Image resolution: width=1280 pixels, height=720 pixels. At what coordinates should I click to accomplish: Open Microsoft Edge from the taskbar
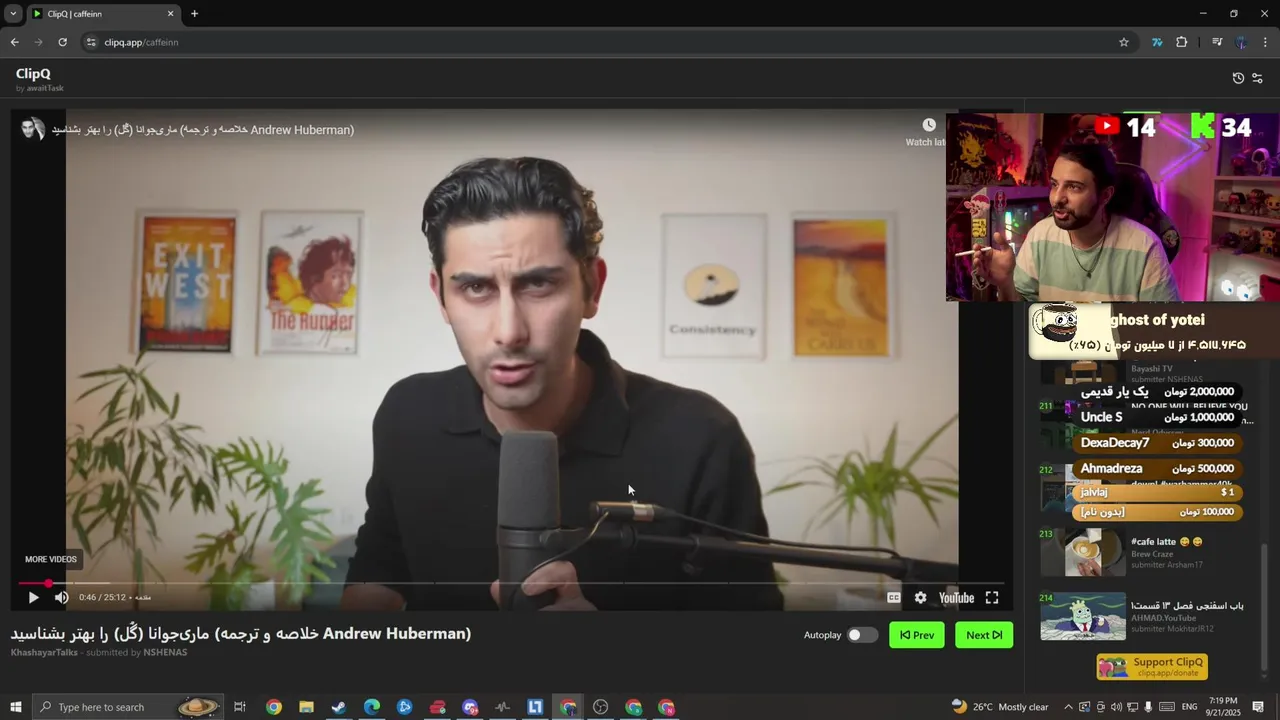(372, 707)
